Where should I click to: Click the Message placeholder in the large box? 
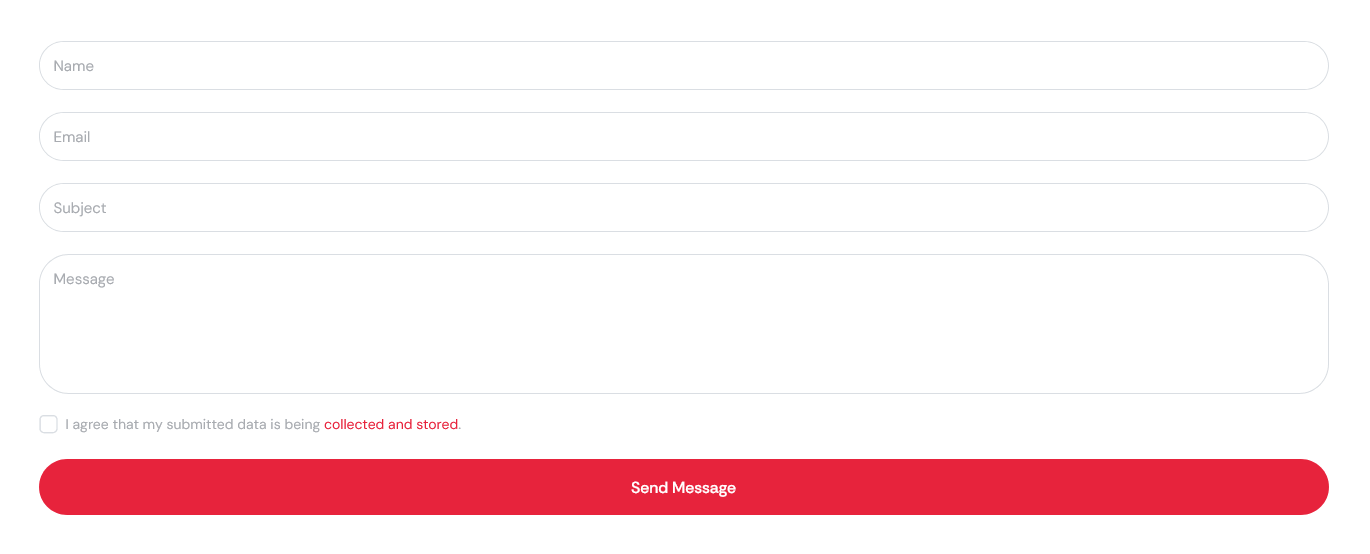[x=84, y=279]
